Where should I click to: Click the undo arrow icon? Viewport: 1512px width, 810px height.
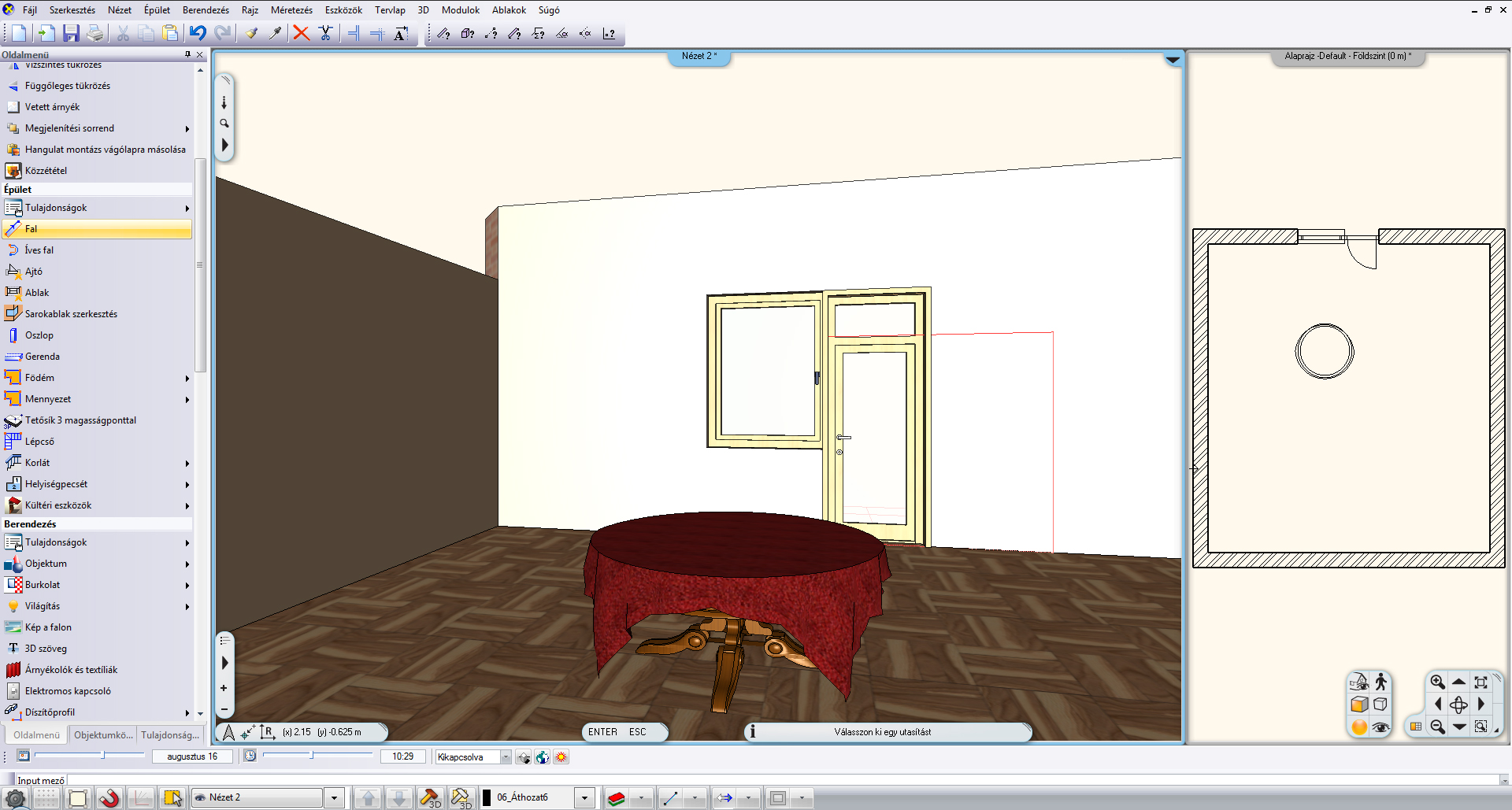[x=198, y=33]
